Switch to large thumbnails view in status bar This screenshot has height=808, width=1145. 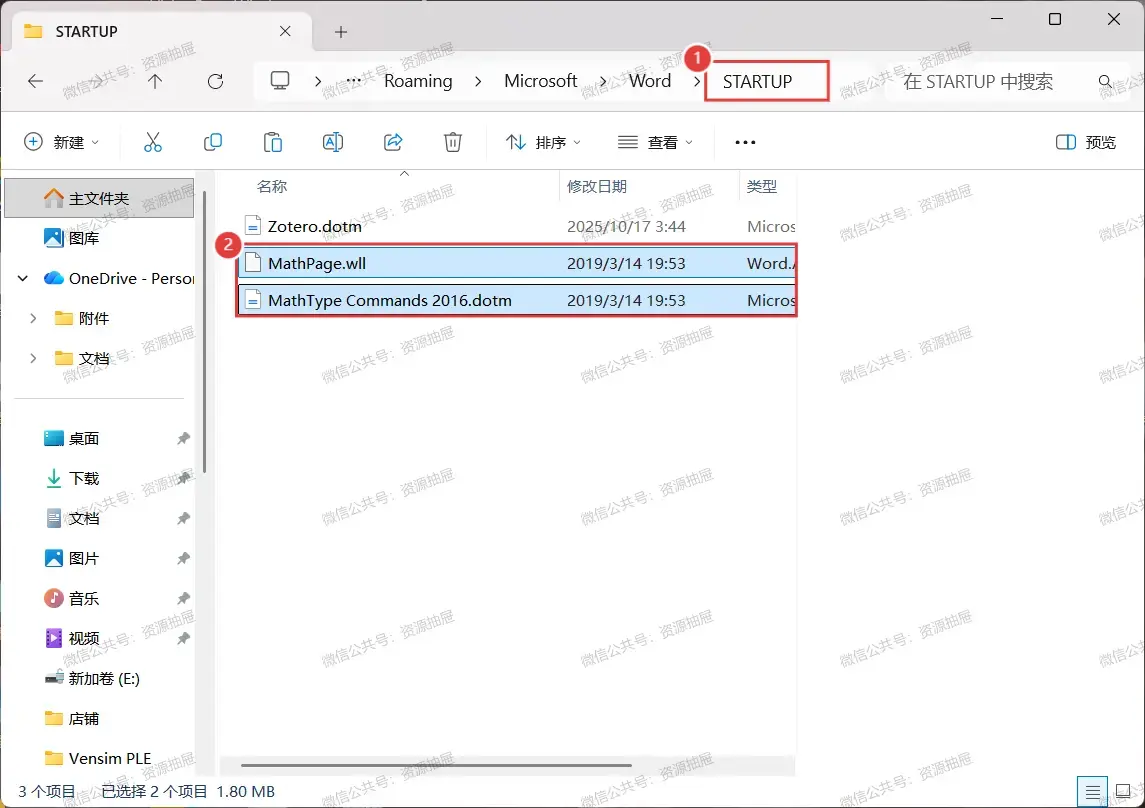1124,792
